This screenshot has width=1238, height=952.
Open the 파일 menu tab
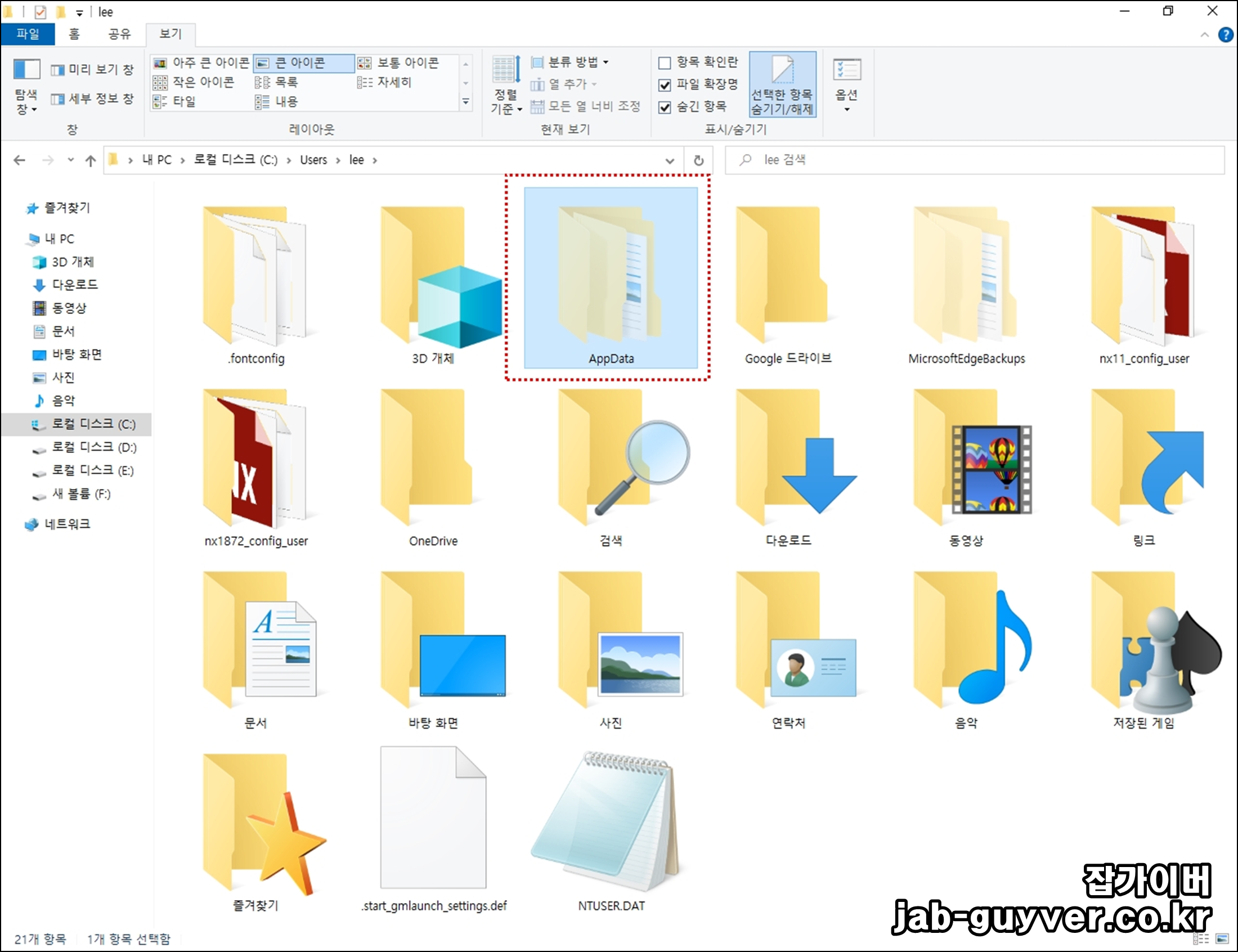pos(28,34)
